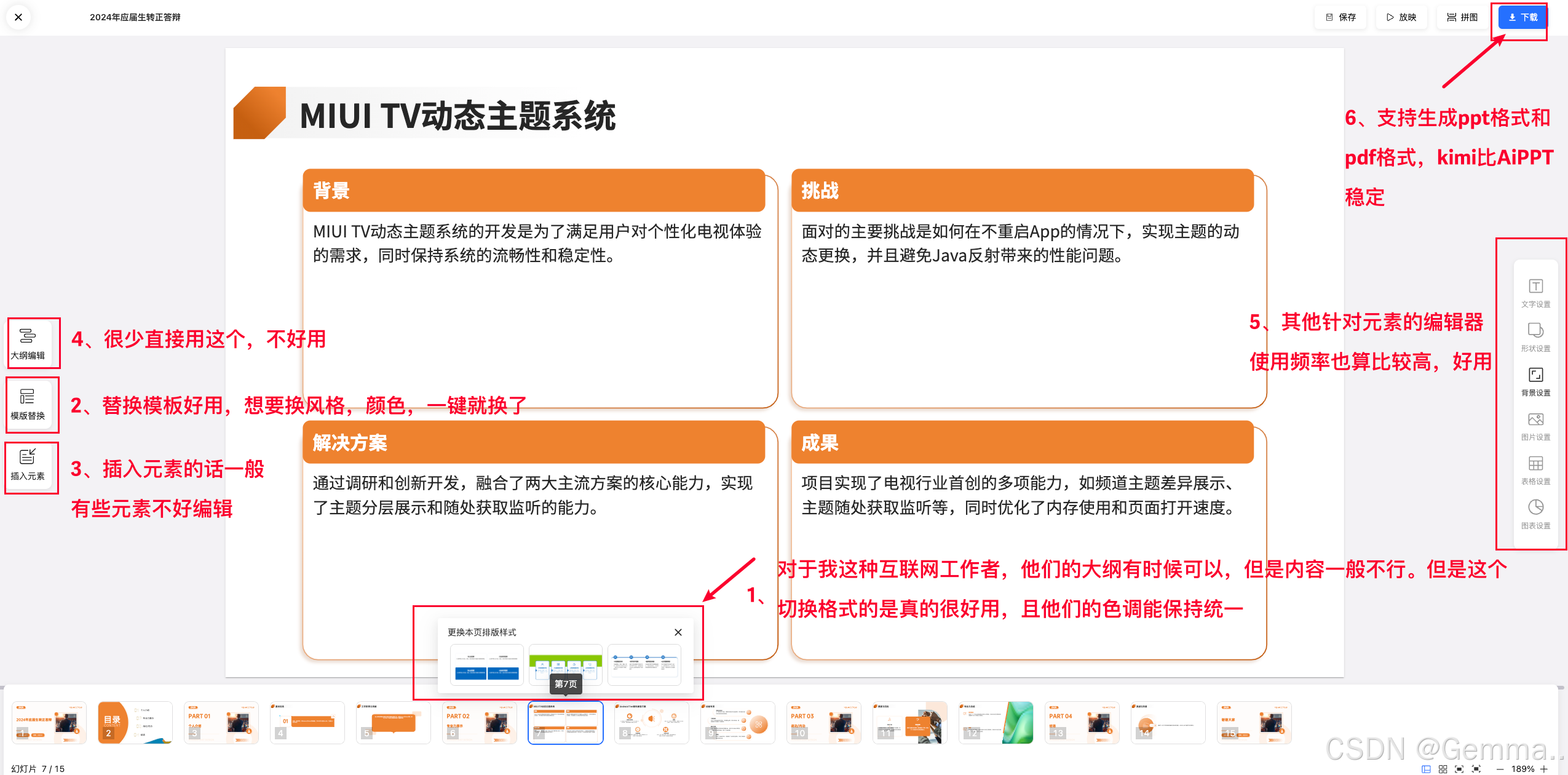This screenshot has width=1568, height=775.
Task: Click the blue 下载 download button
Action: point(1522,17)
